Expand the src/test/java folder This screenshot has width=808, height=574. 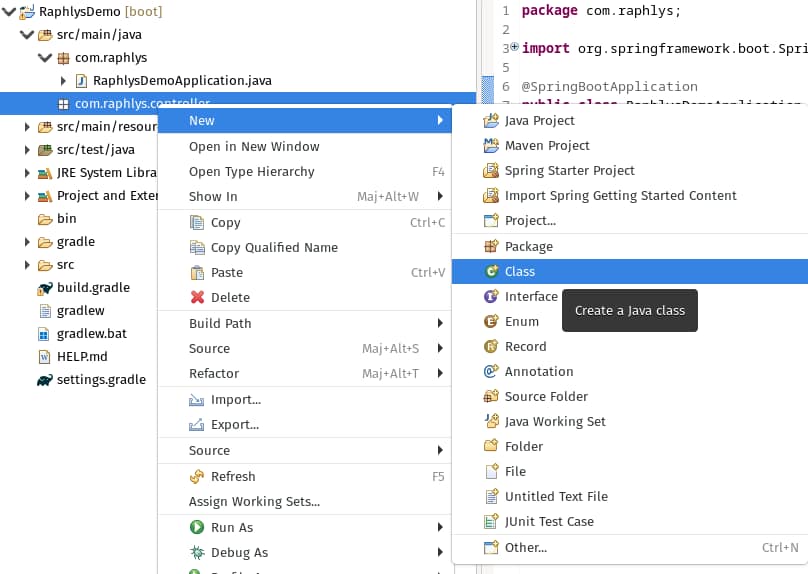(x=27, y=150)
